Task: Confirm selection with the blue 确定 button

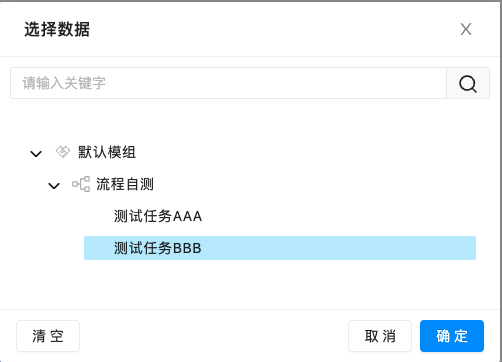Action: click(452, 336)
